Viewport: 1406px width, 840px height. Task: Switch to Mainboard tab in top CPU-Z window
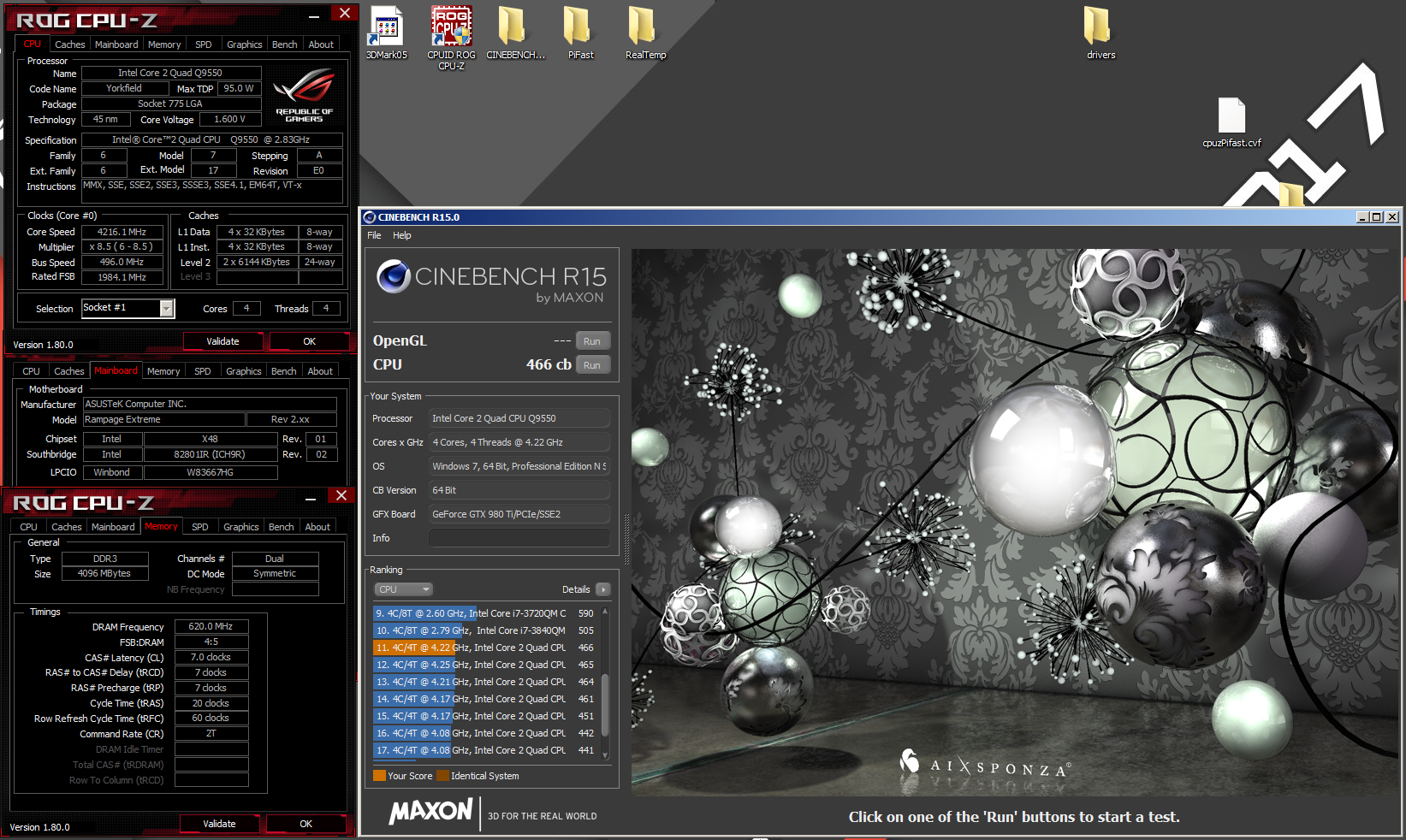116,44
